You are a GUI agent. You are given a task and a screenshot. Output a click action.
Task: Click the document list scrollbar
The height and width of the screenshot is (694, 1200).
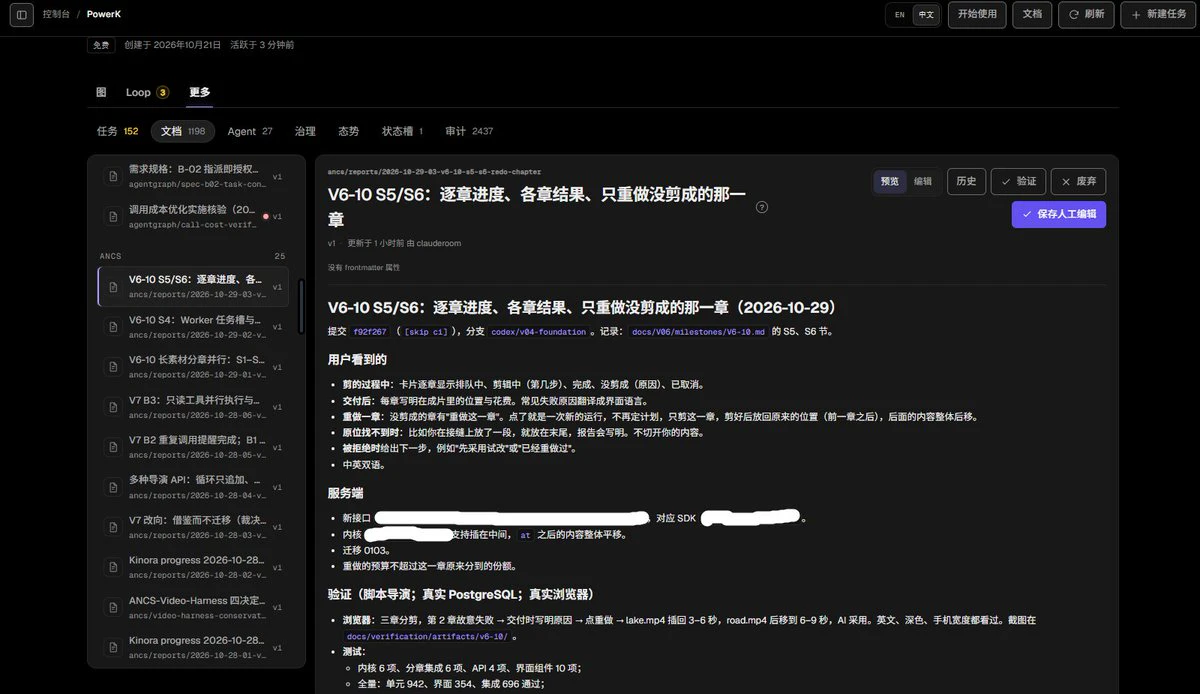(301, 305)
